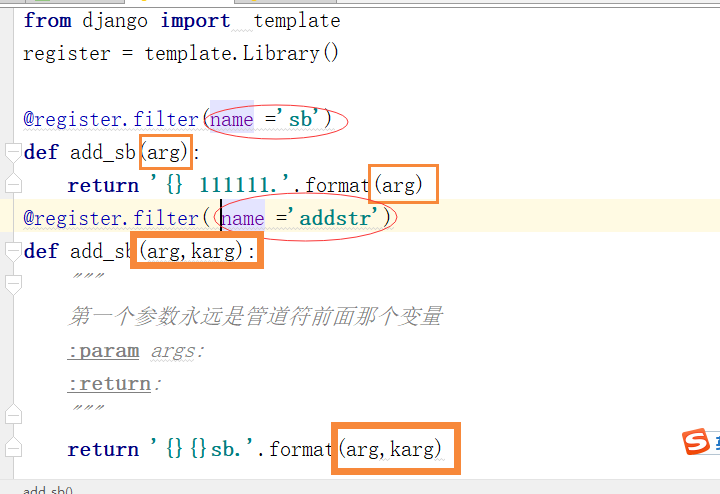Click fold end marker at the closing docstring quotes
The width and height of the screenshot is (720, 494).
coord(13,414)
